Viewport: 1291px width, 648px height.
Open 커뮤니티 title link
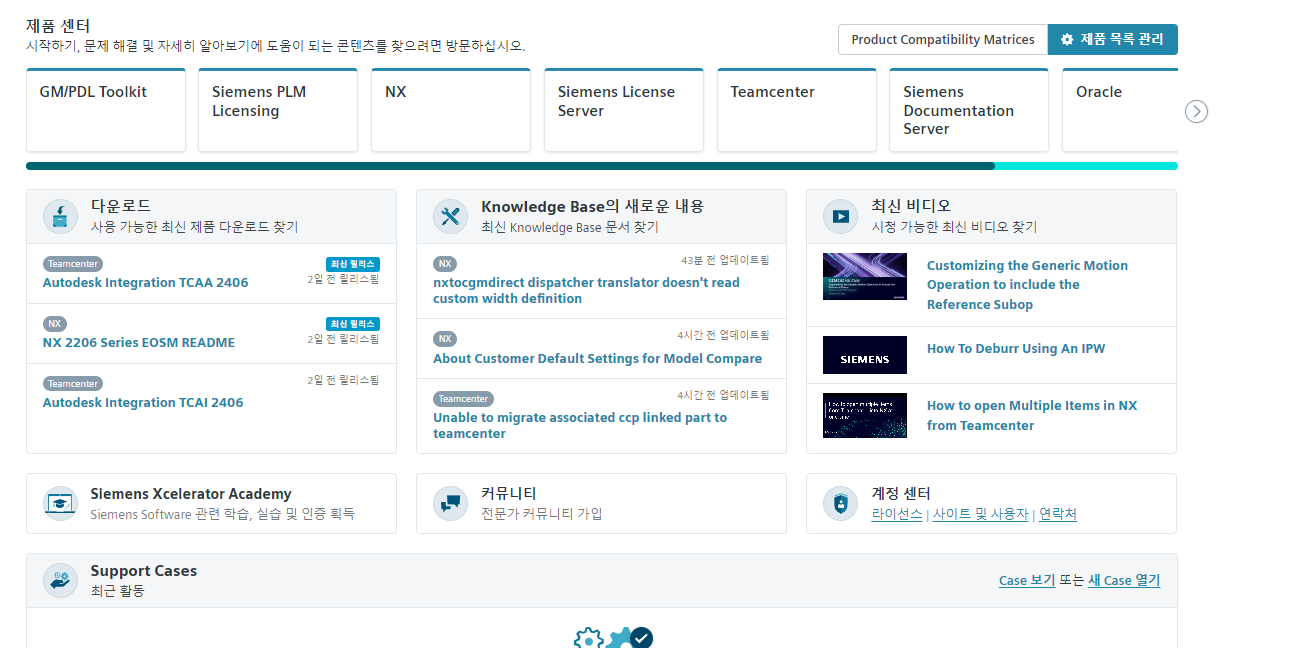pos(509,494)
